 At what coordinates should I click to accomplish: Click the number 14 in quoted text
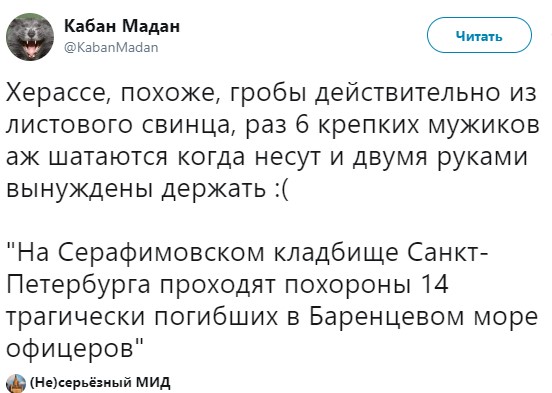click(x=435, y=285)
